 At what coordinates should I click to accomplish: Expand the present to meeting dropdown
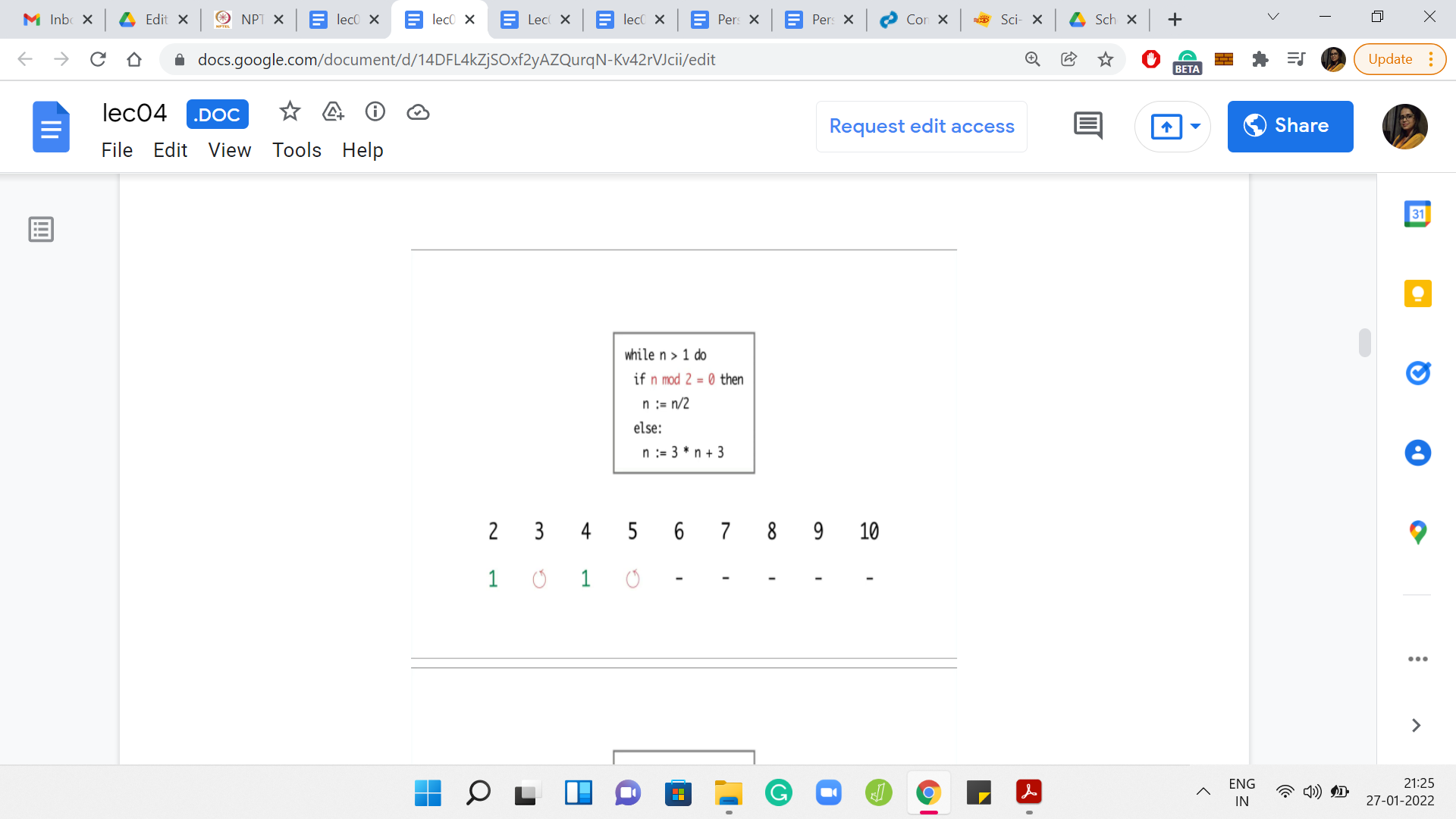(x=1196, y=126)
